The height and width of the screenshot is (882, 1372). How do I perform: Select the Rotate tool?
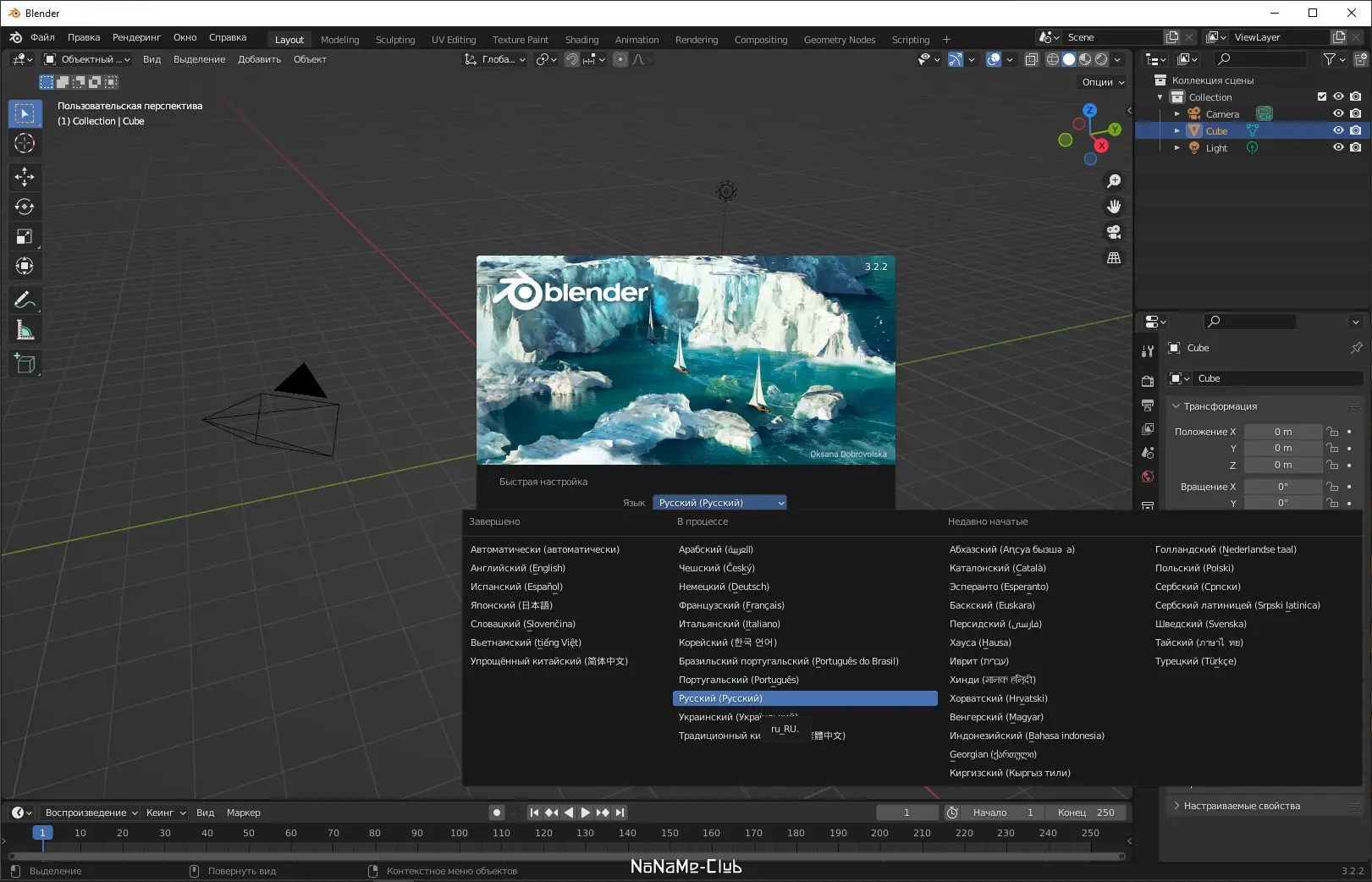click(25, 207)
